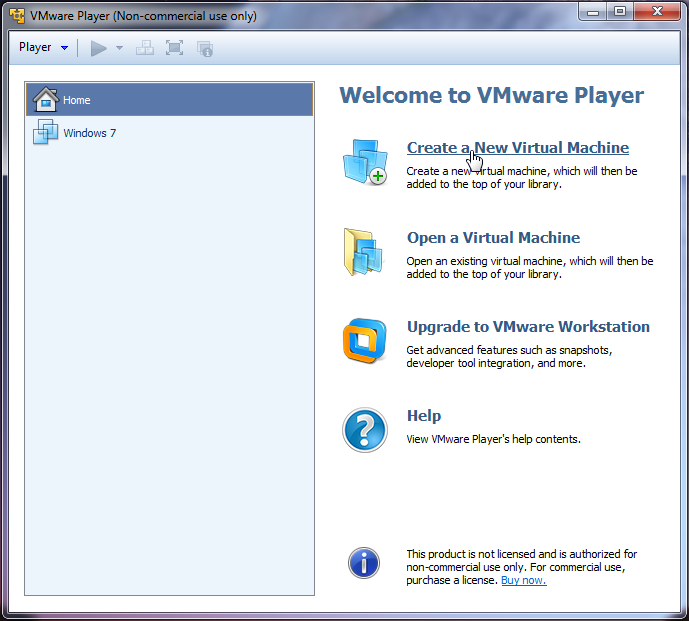Close the VMware Player window
The height and width of the screenshot is (621, 689).
coord(657,11)
